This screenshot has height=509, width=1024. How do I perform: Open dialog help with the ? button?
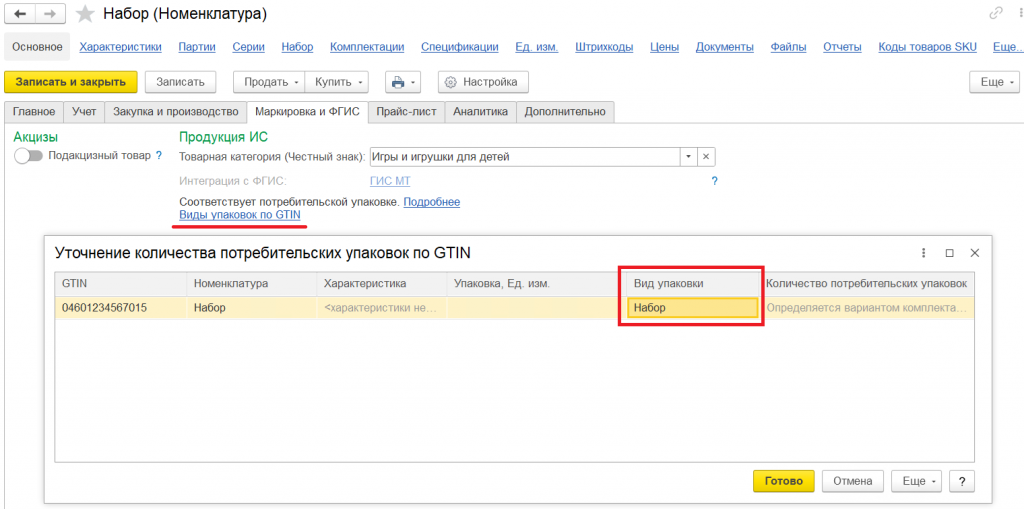[x=962, y=481]
